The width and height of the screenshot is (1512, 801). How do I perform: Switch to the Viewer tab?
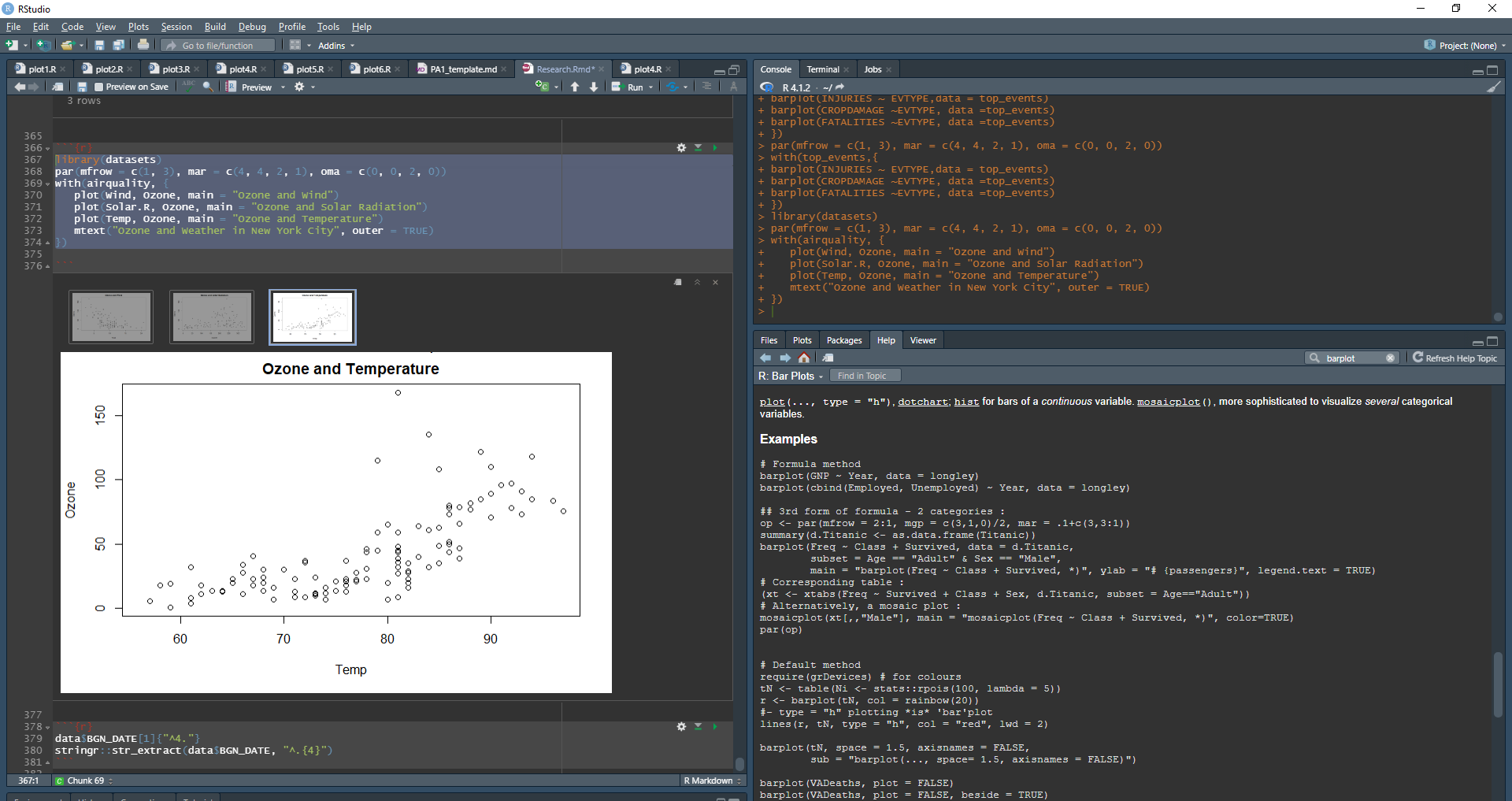tap(923, 340)
